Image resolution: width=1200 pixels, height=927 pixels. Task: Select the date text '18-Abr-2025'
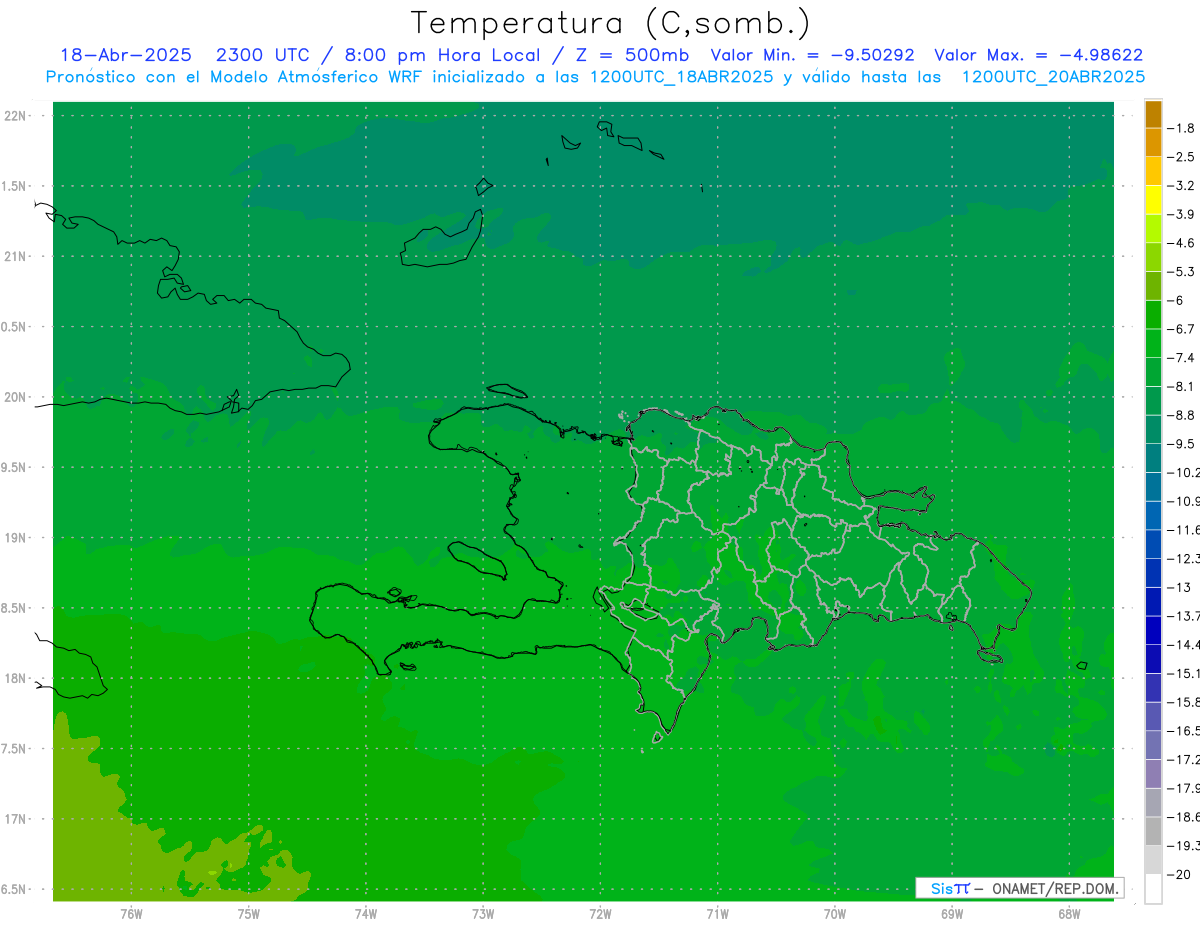tap(125, 55)
